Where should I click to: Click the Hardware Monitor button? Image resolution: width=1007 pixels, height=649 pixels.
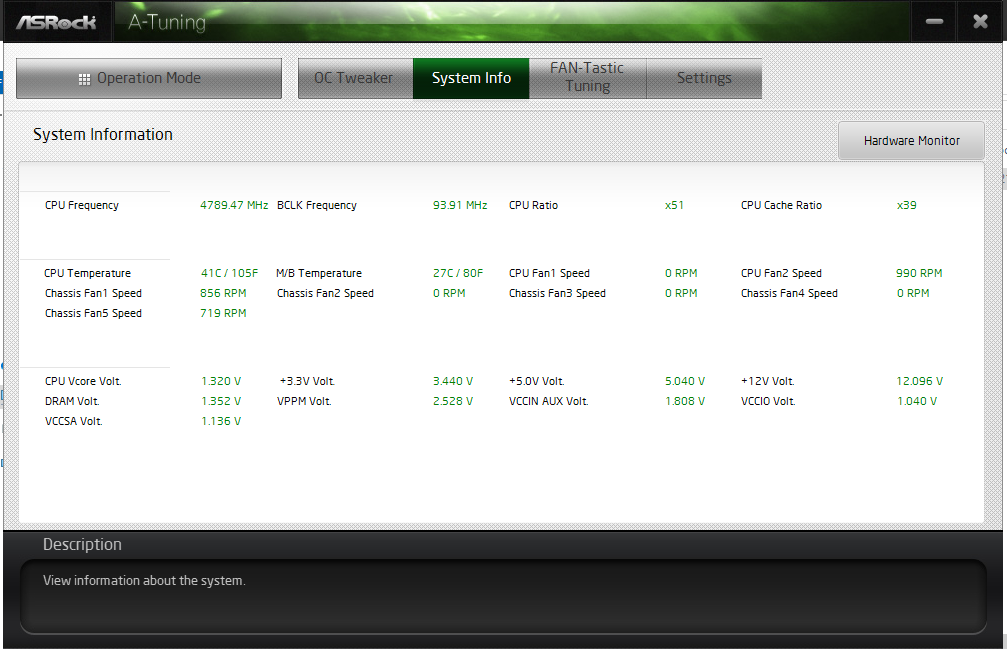(911, 141)
